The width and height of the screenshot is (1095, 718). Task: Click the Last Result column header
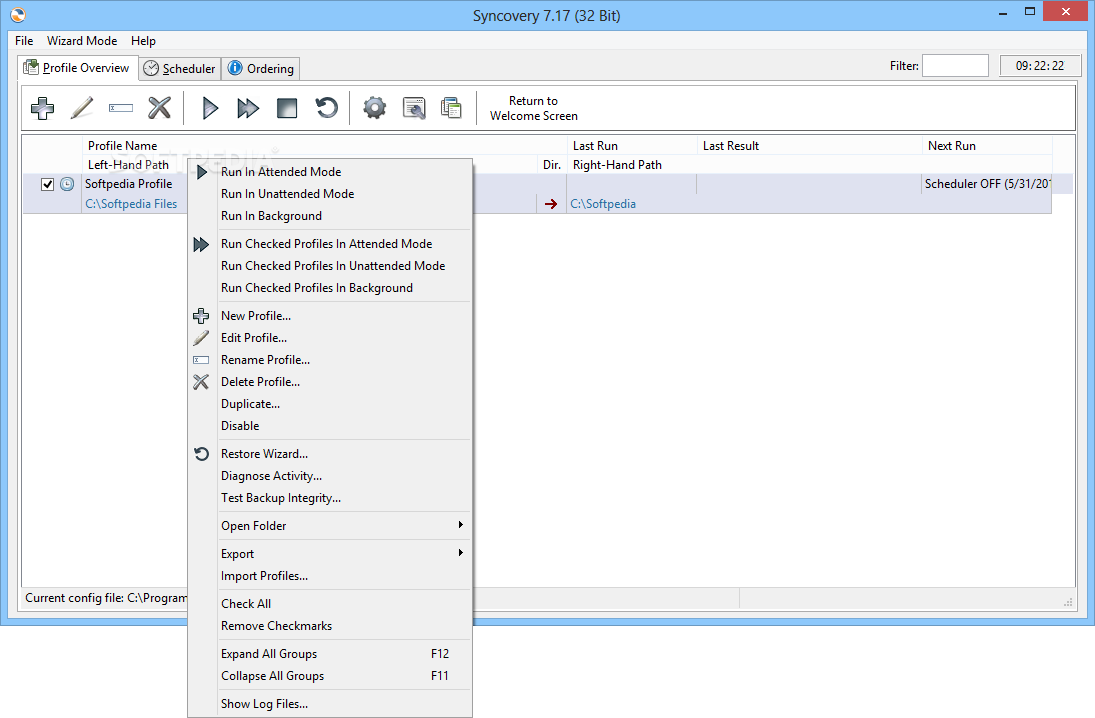pos(809,145)
